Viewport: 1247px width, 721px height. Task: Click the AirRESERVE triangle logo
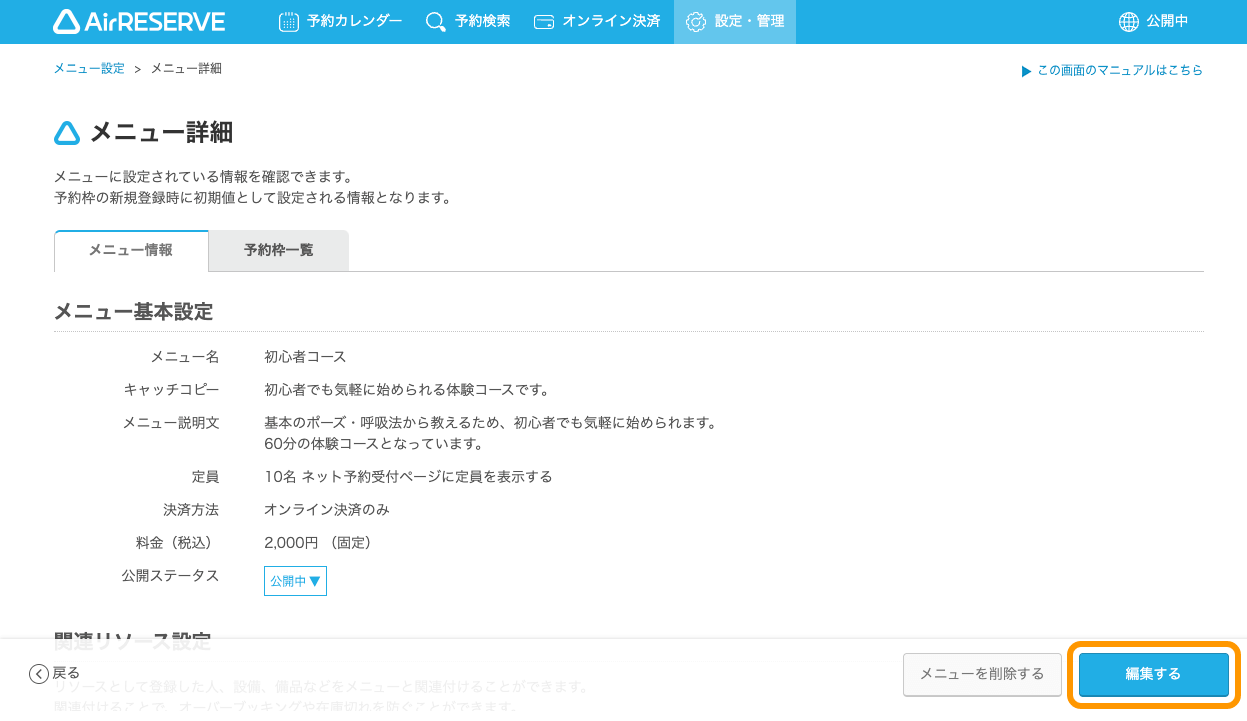tap(65, 20)
